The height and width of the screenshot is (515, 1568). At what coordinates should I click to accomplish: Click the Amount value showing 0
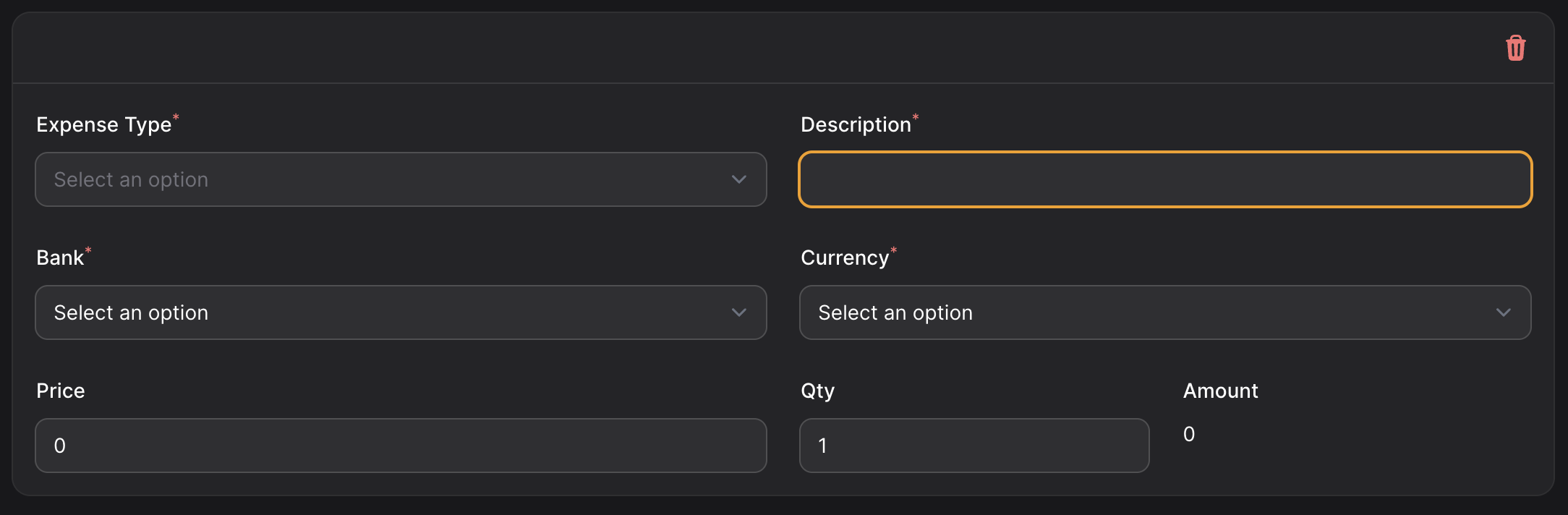[1188, 433]
